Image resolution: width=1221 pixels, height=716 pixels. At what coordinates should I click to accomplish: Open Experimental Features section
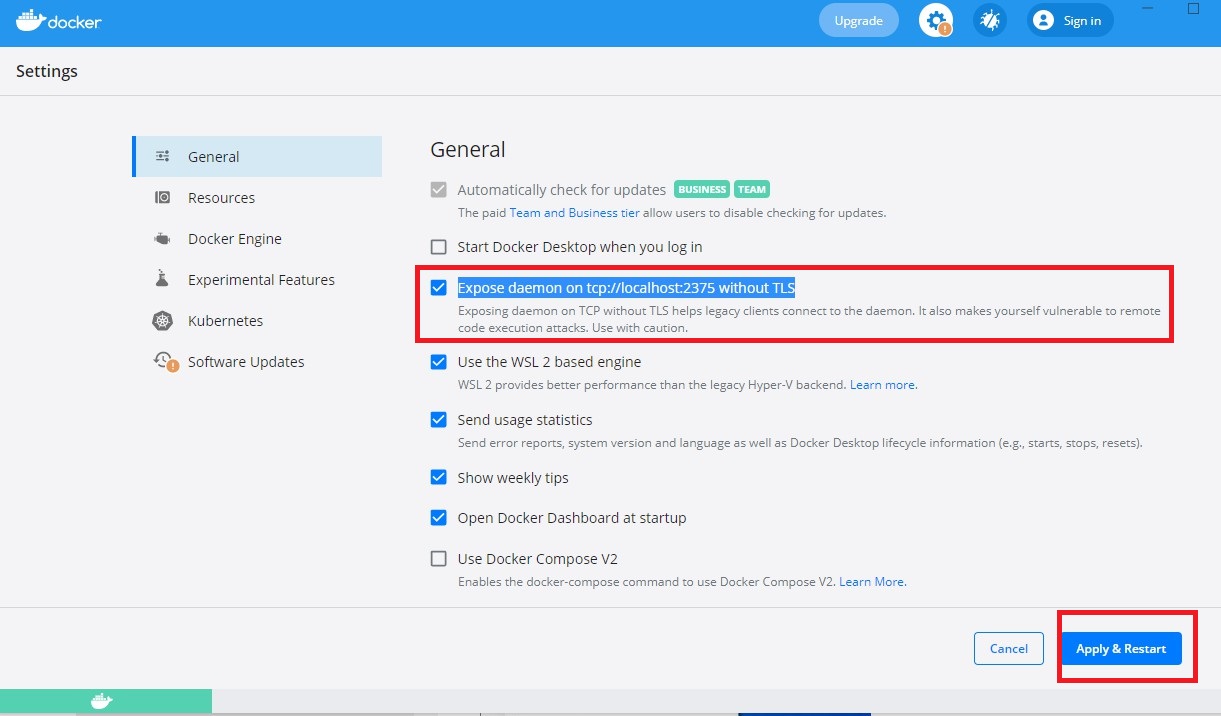(257, 280)
